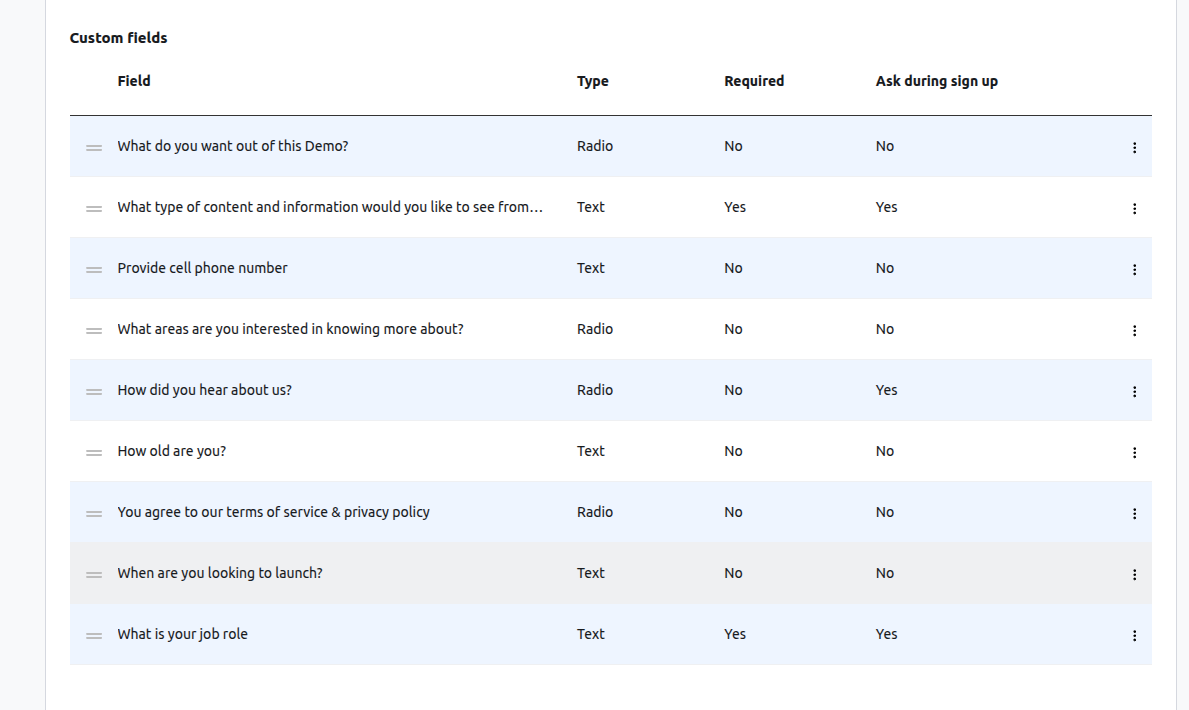Image resolution: width=1189 pixels, height=710 pixels.
Task: Click reorder handle of 'What areas are you interested' row
Action: [94, 331]
